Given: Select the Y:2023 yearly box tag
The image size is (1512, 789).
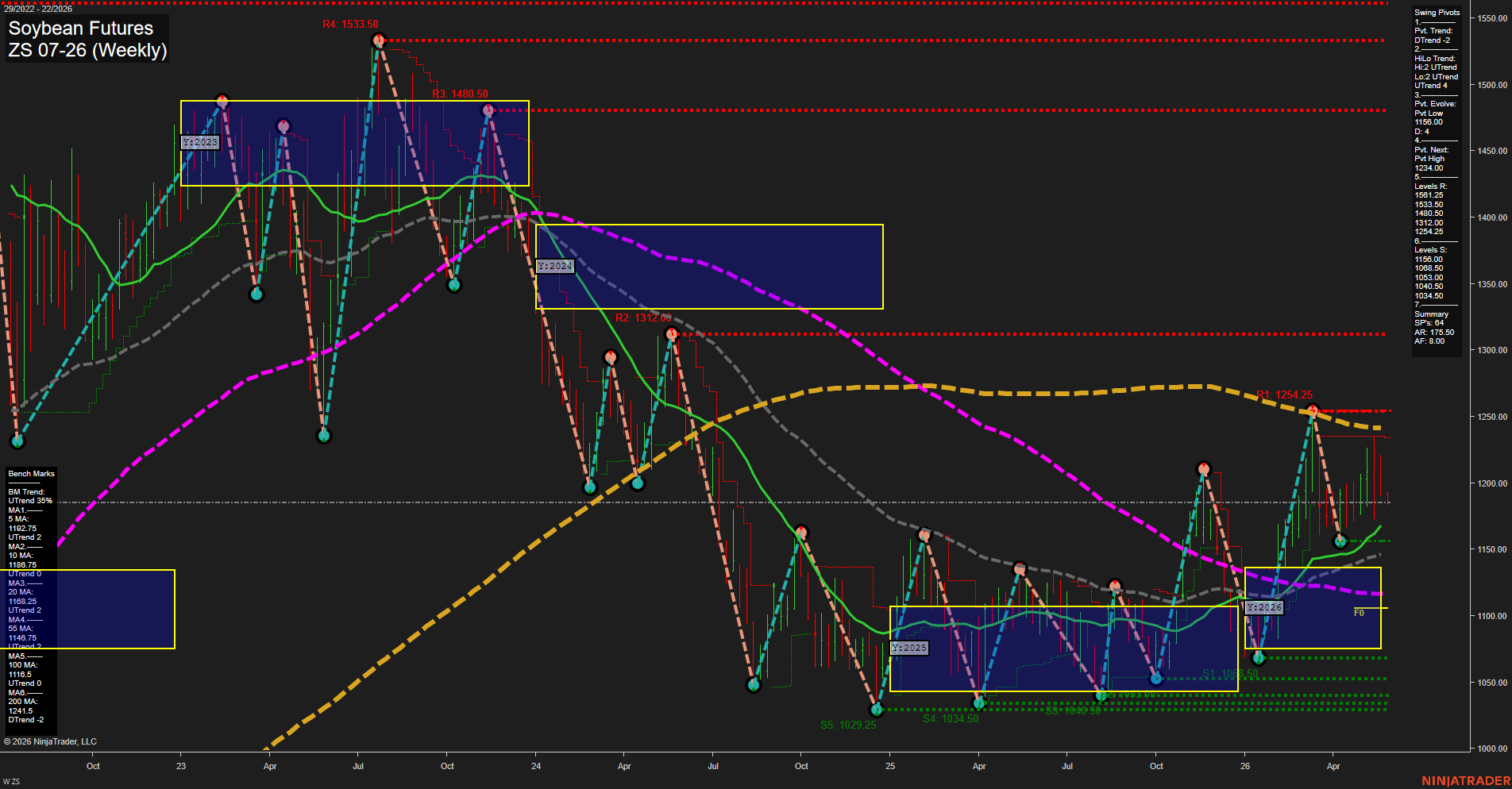Looking at the screenshot, I should (x=199, y=142).
